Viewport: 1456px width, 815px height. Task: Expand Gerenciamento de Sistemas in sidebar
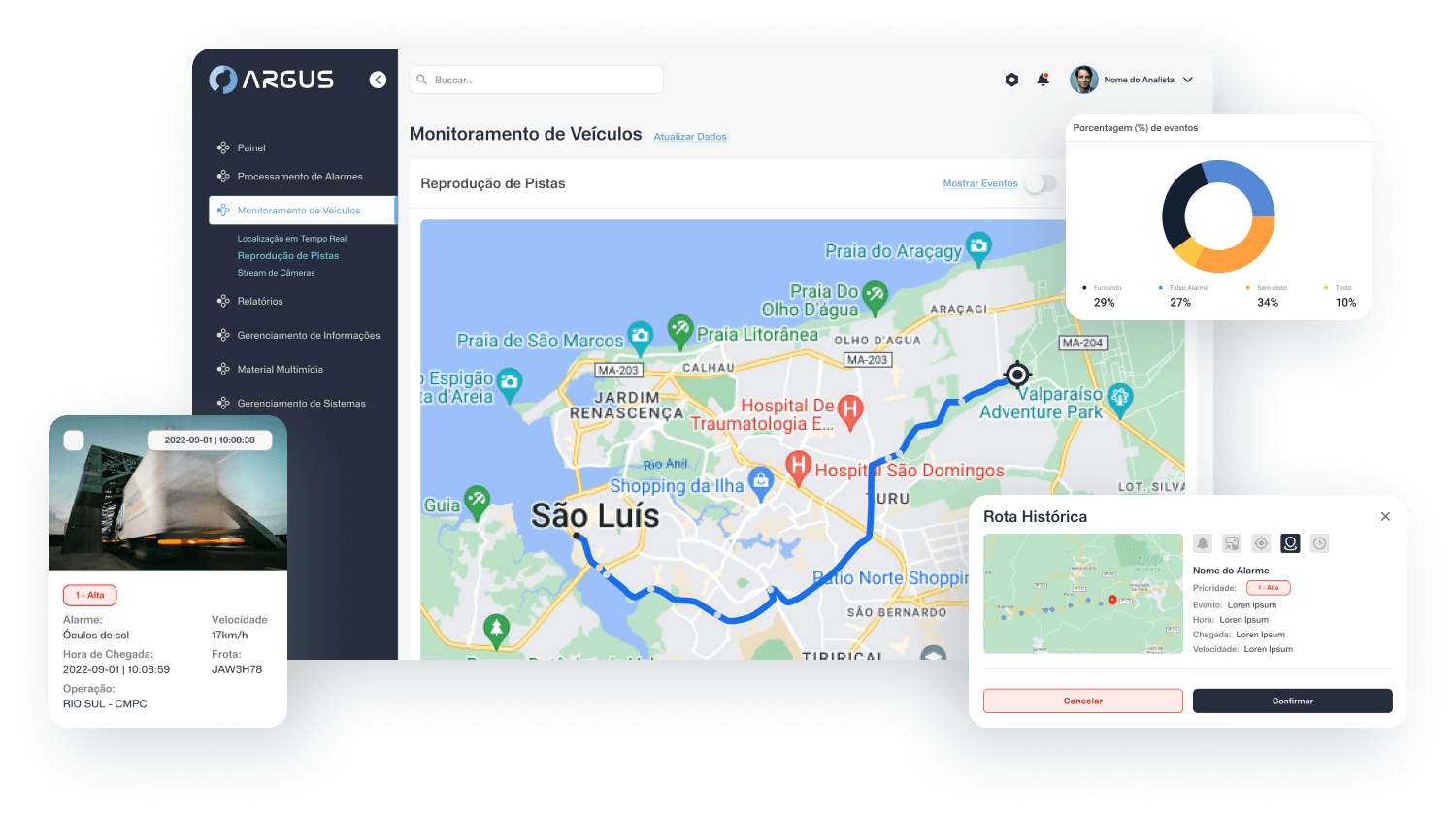point(301,403)
